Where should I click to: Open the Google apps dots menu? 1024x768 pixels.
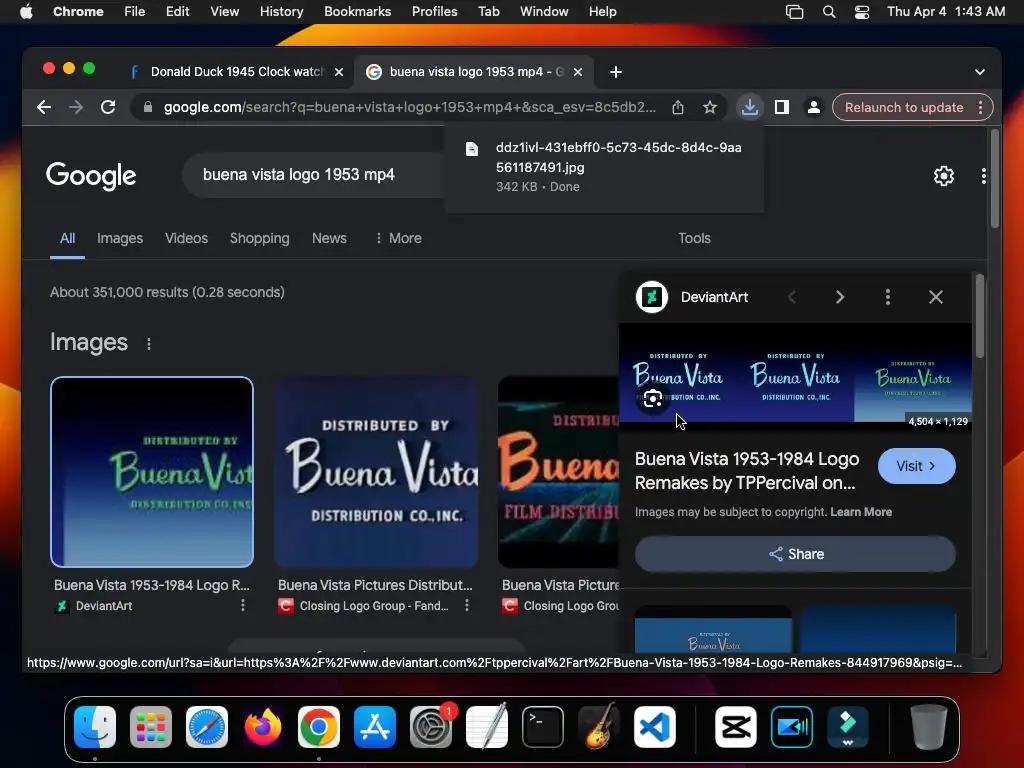pyautogui.click(x=984, y=176)
